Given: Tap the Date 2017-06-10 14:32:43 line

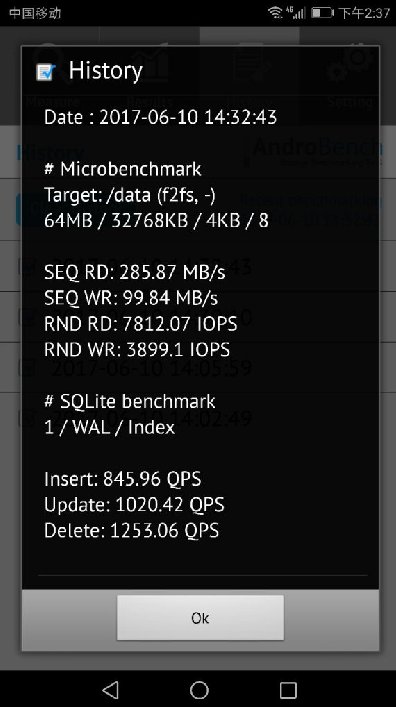Looking at the screenshot, I should (161, 118).
